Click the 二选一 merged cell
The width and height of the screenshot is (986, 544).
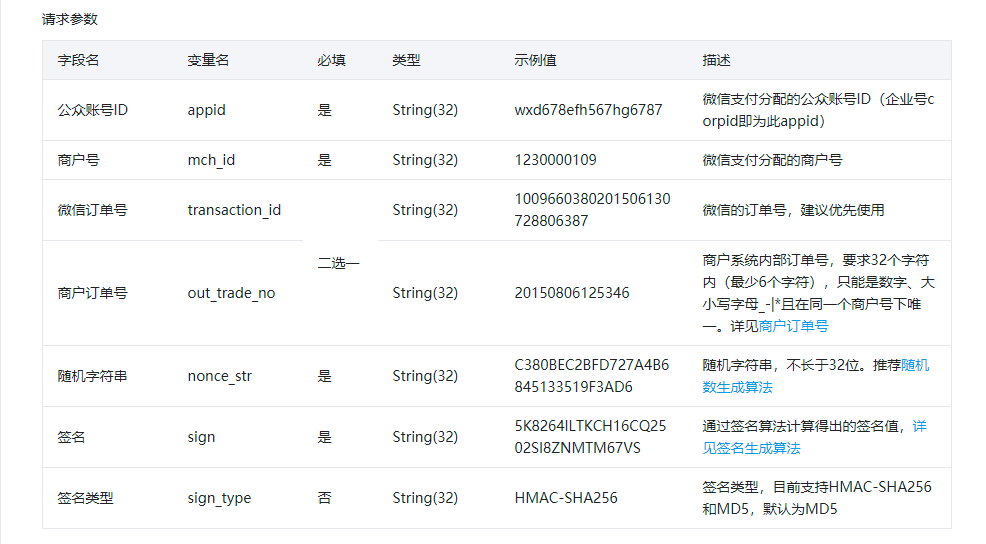pos(338,263)
